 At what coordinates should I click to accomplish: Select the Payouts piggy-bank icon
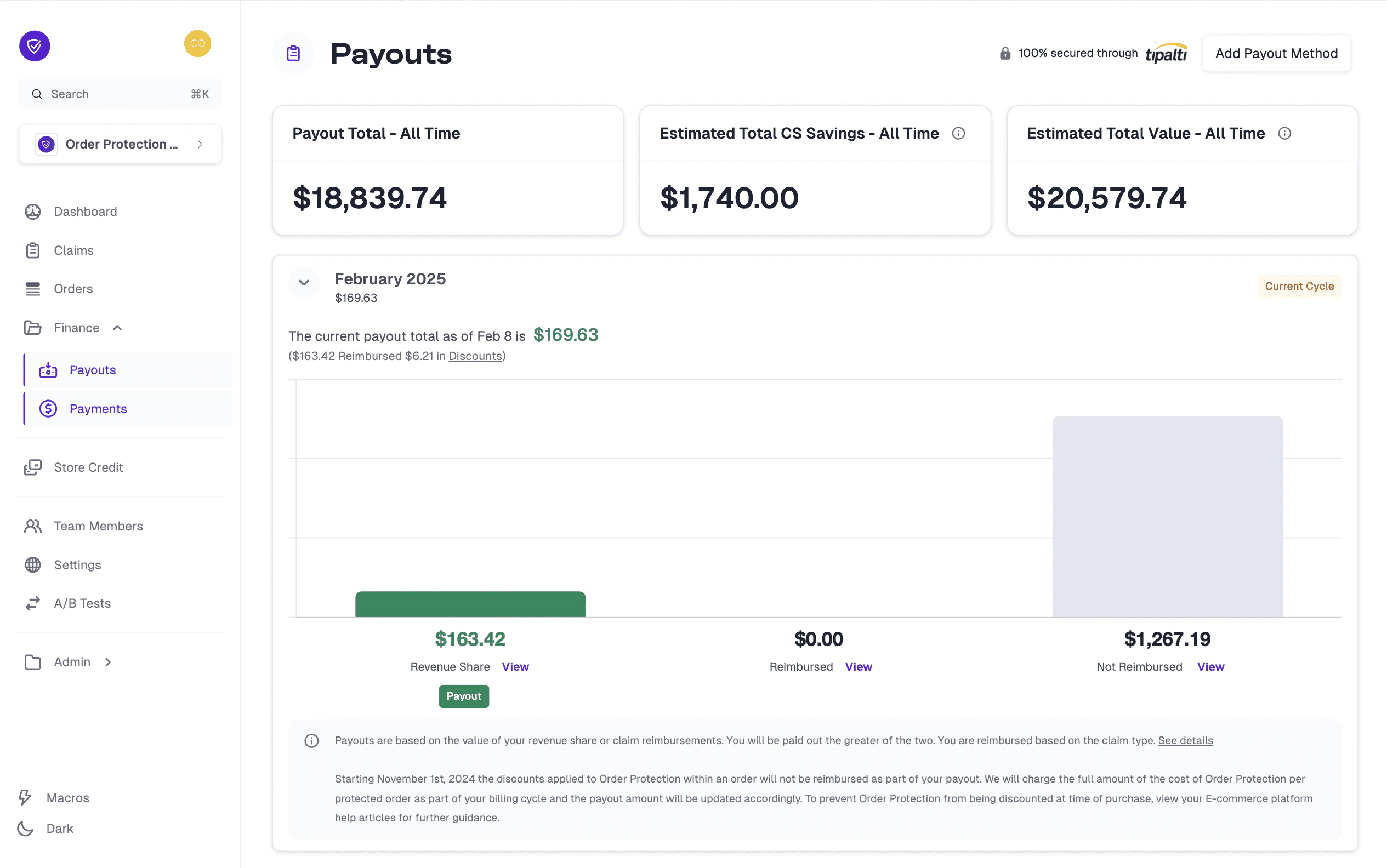[x=48, y=370]
